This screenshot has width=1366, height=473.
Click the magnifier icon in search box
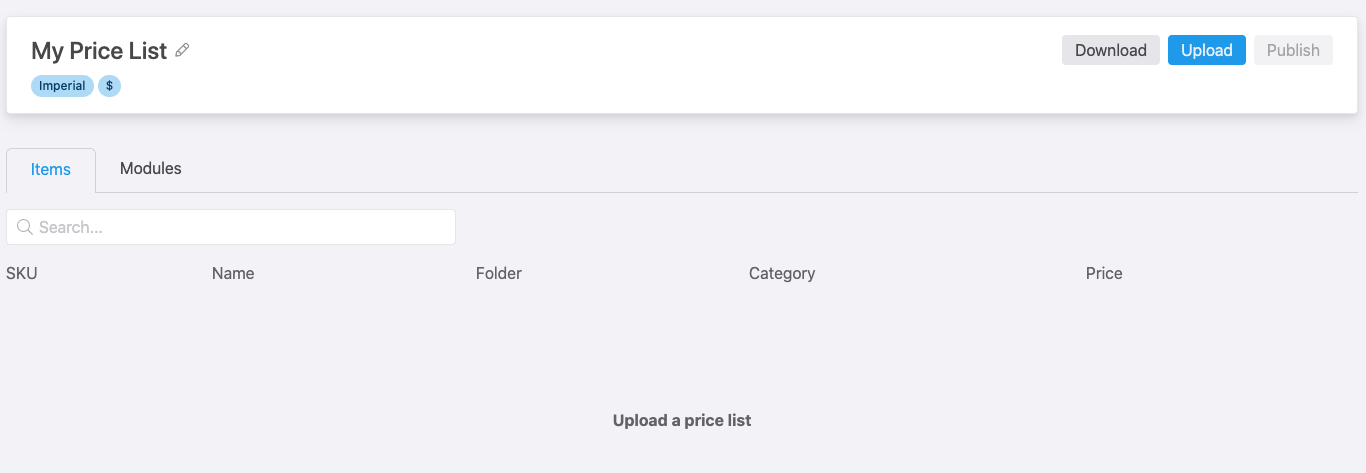tap(25, 227)
